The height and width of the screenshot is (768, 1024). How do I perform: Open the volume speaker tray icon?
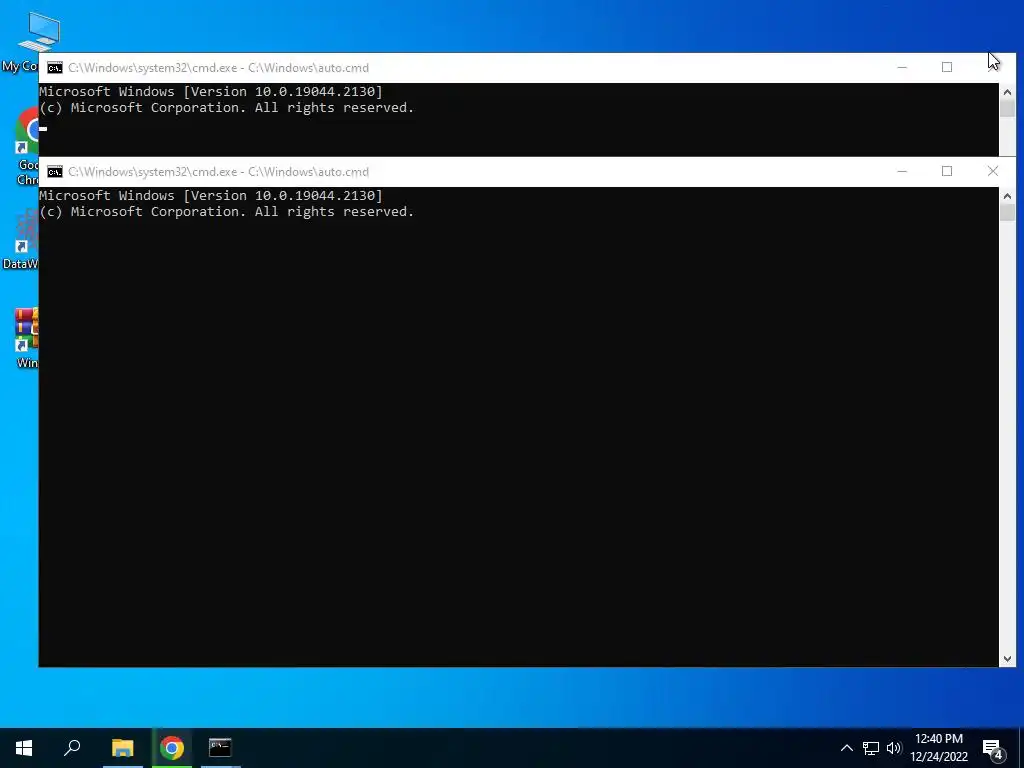pos(894,748)
